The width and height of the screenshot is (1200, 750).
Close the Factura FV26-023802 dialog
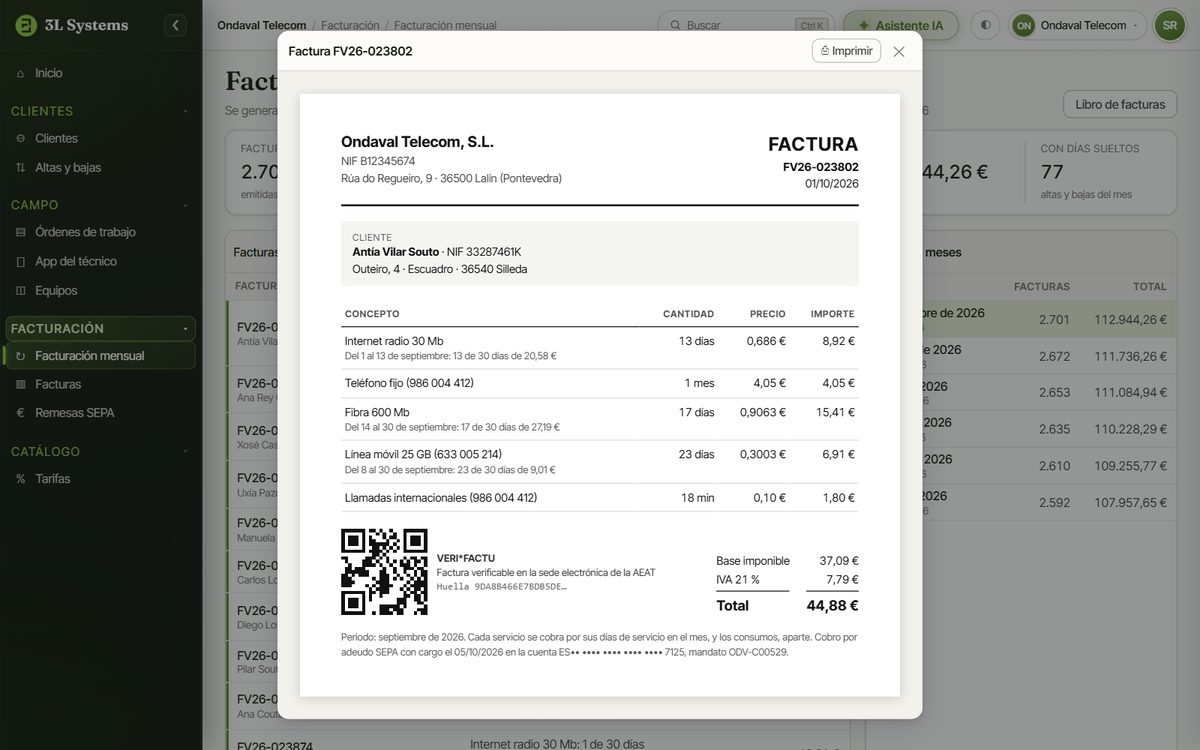[x=898, y=52]
